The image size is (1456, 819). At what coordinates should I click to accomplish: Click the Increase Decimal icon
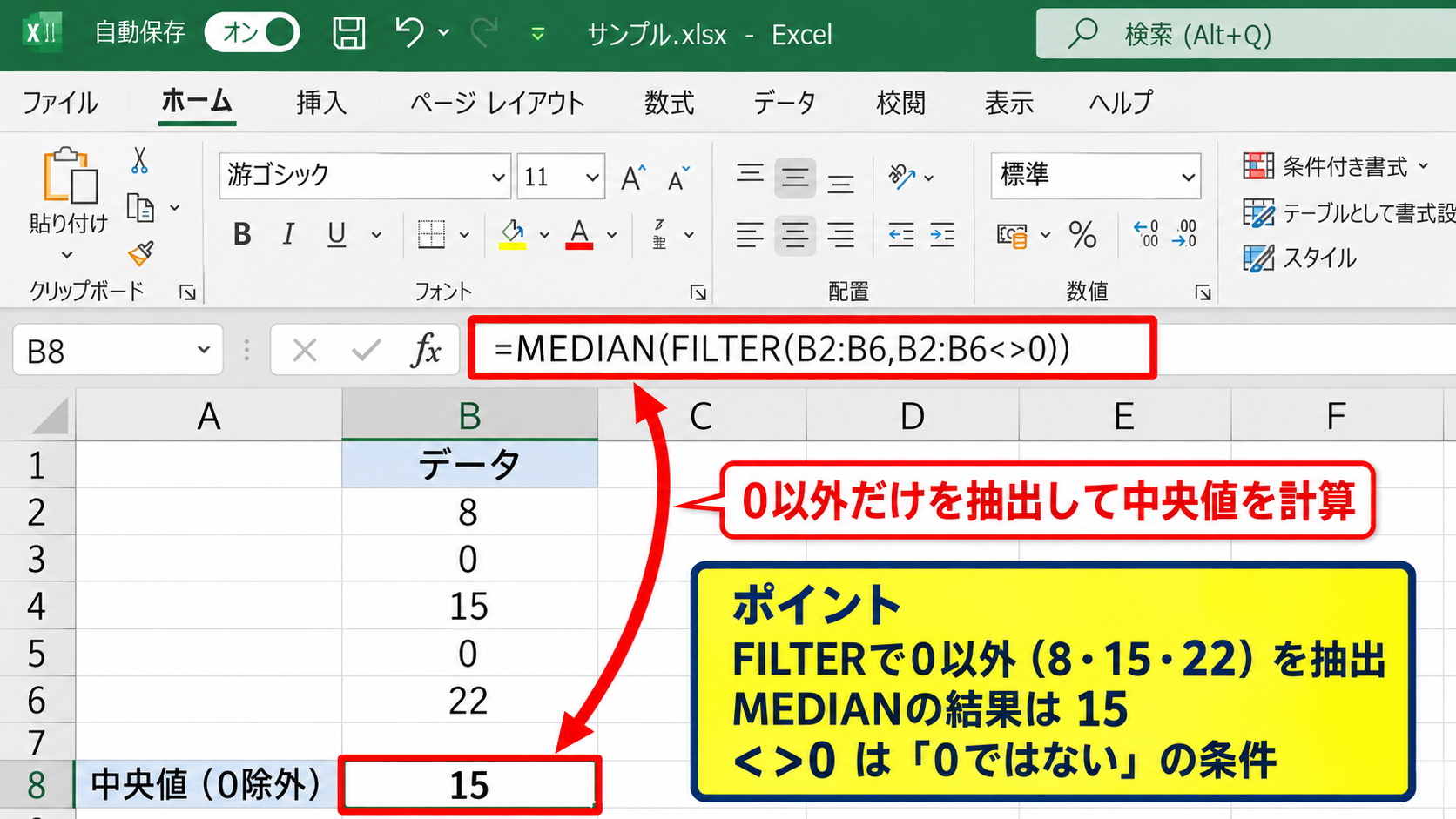(1146, 234)
